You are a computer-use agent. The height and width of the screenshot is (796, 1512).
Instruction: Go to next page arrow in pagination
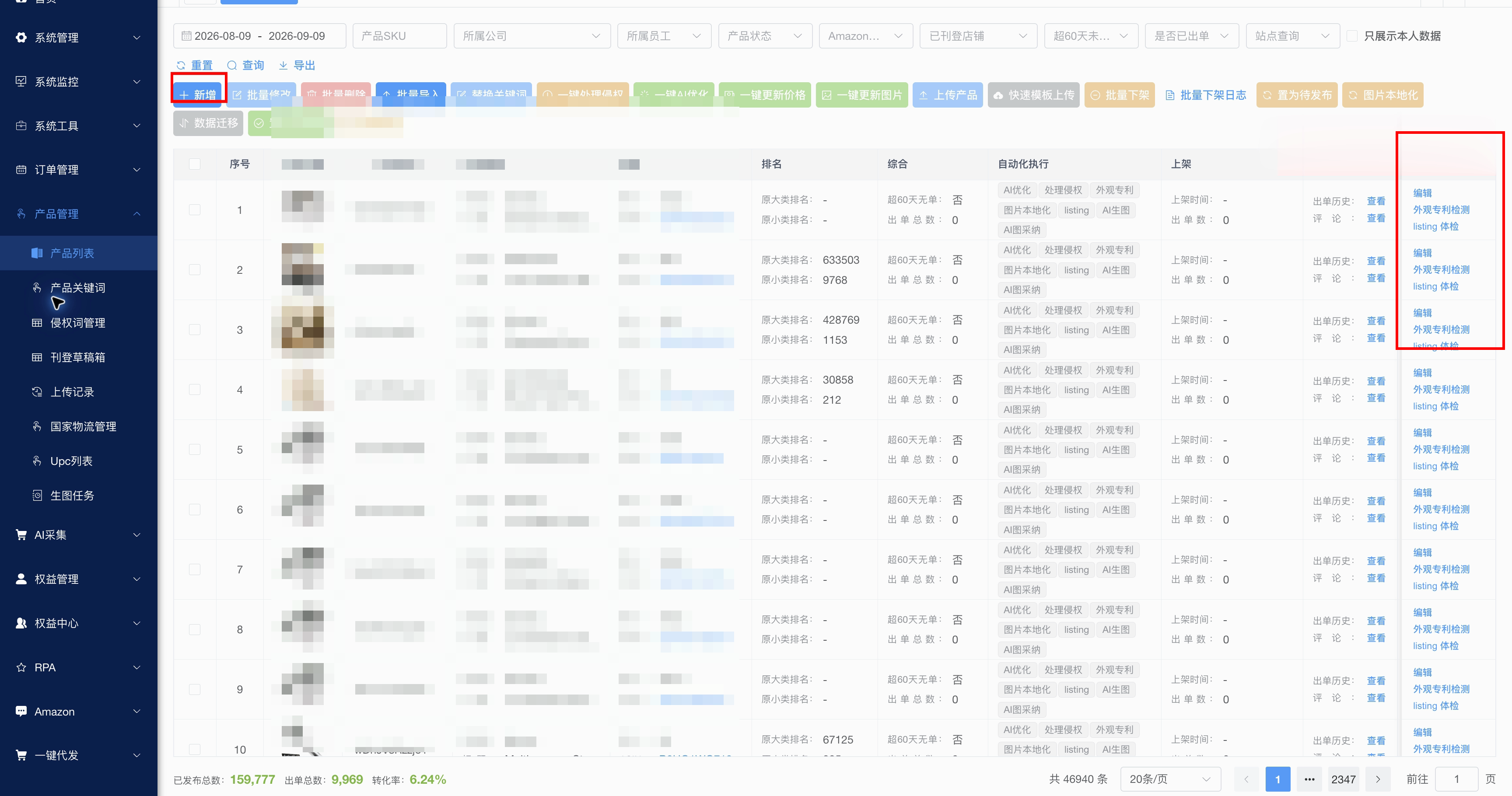tap(1378, 779)
